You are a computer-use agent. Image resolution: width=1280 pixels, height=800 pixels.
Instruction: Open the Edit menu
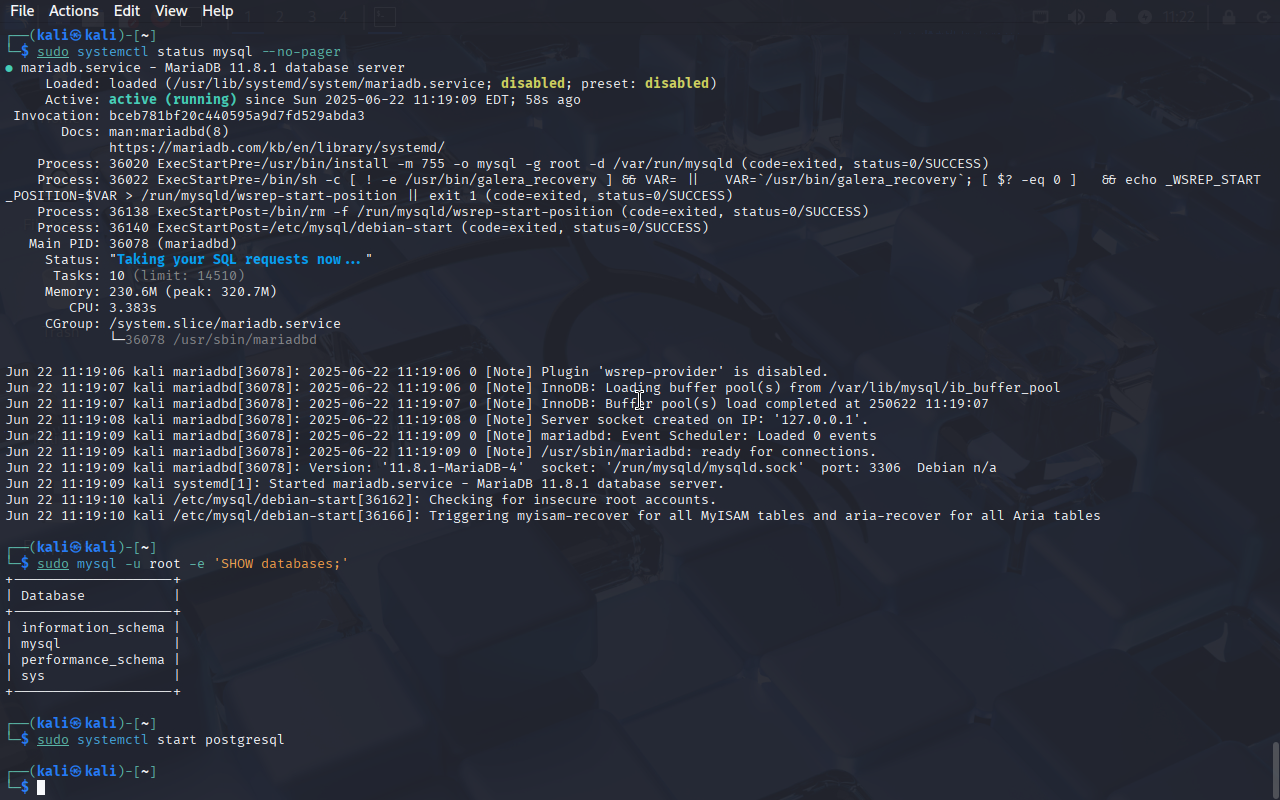127,11
